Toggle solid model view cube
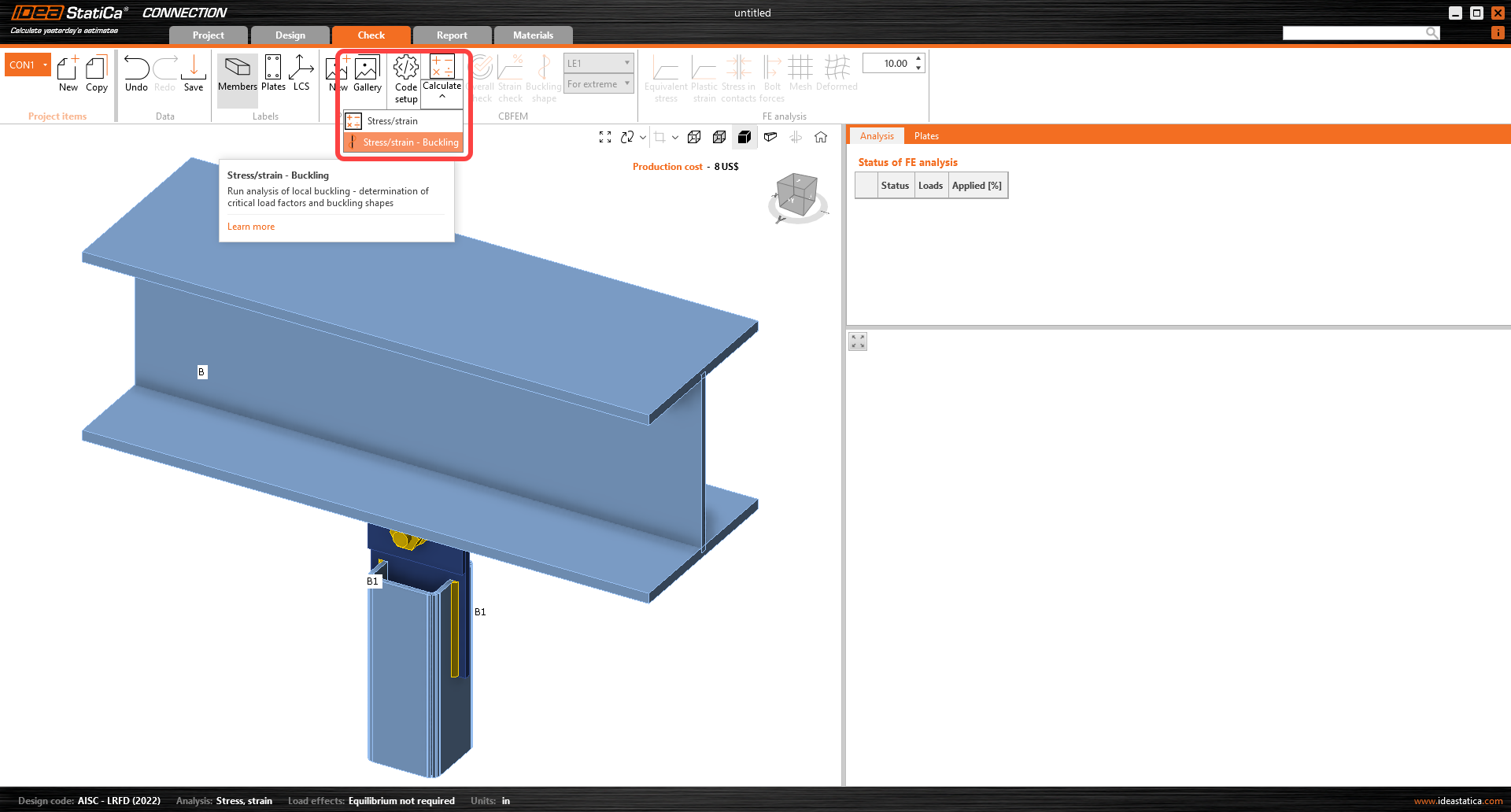The image size is (1511, 812). pyautogui.click(x=744, y=136)
